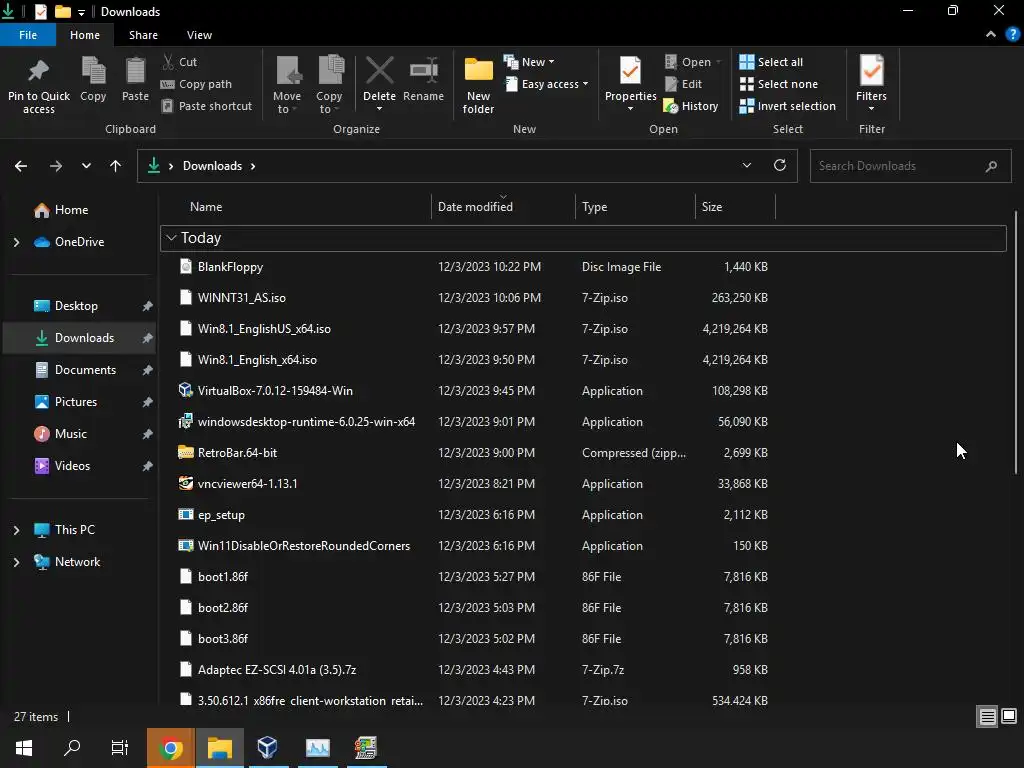The image size is (1024, 768).
Task: Expand the address bar history dropdown
Action: click(746, 165)
